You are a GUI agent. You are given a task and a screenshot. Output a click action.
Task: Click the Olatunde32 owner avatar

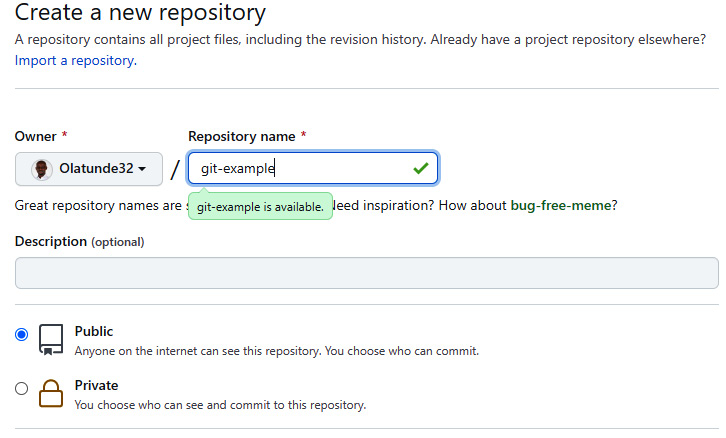tap(41, 169)
